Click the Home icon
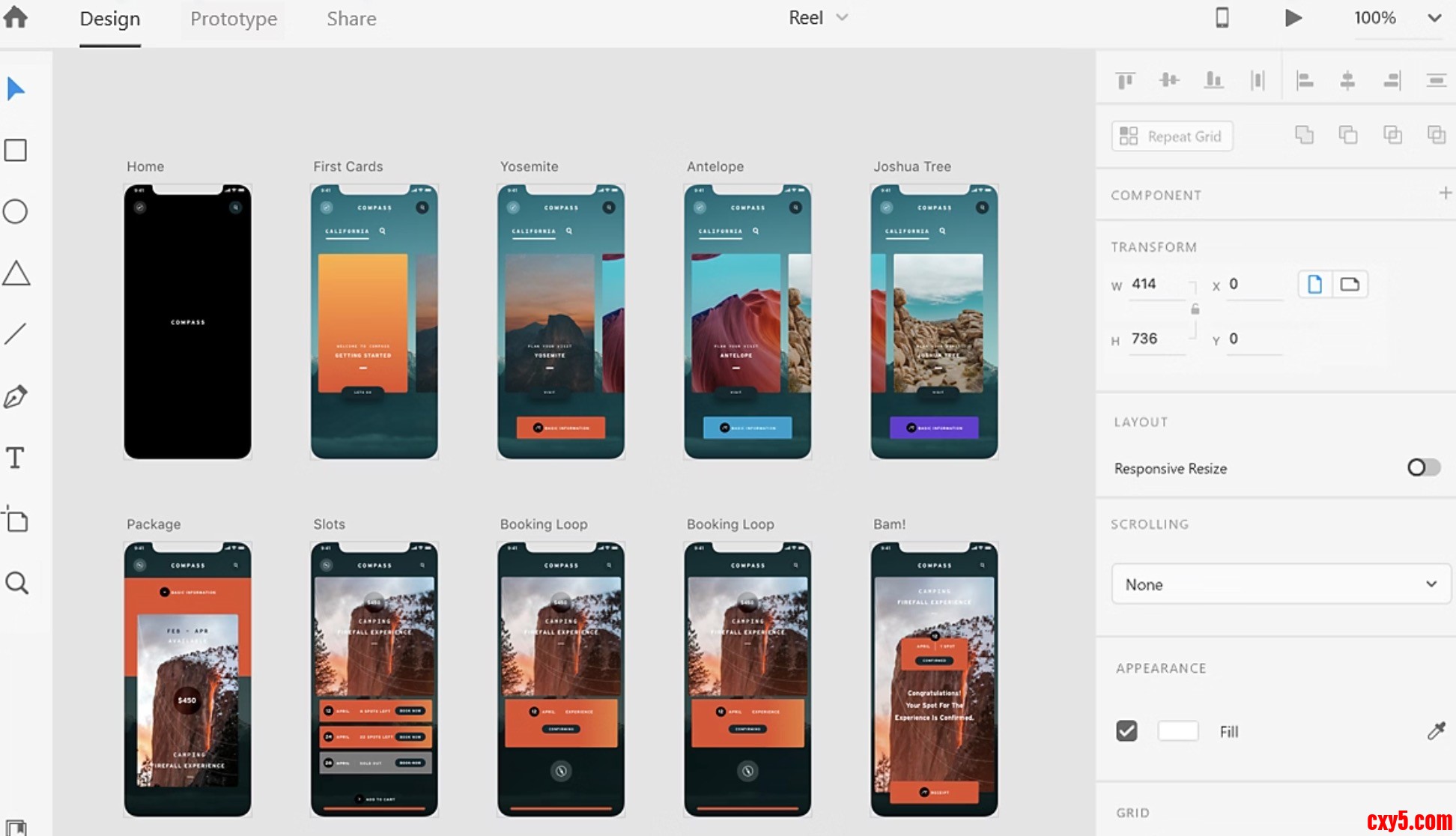This screenshot has width=1456, height=836. click(15, 17)
